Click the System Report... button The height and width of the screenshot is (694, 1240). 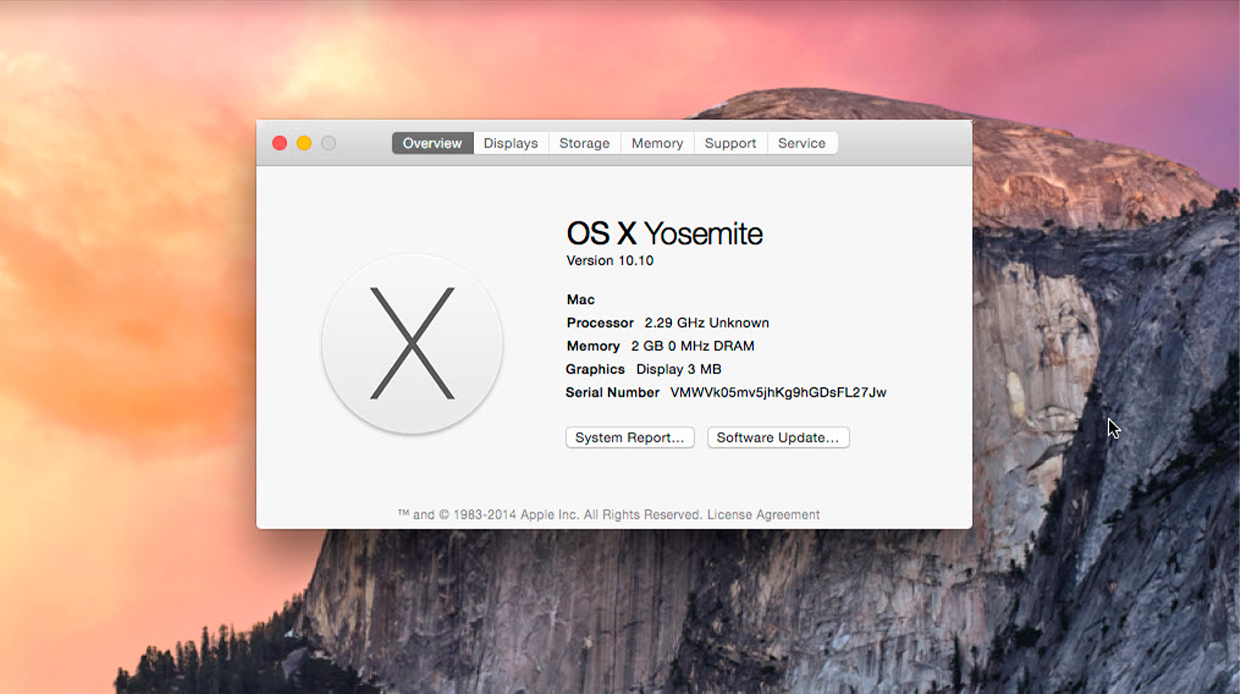630,438
